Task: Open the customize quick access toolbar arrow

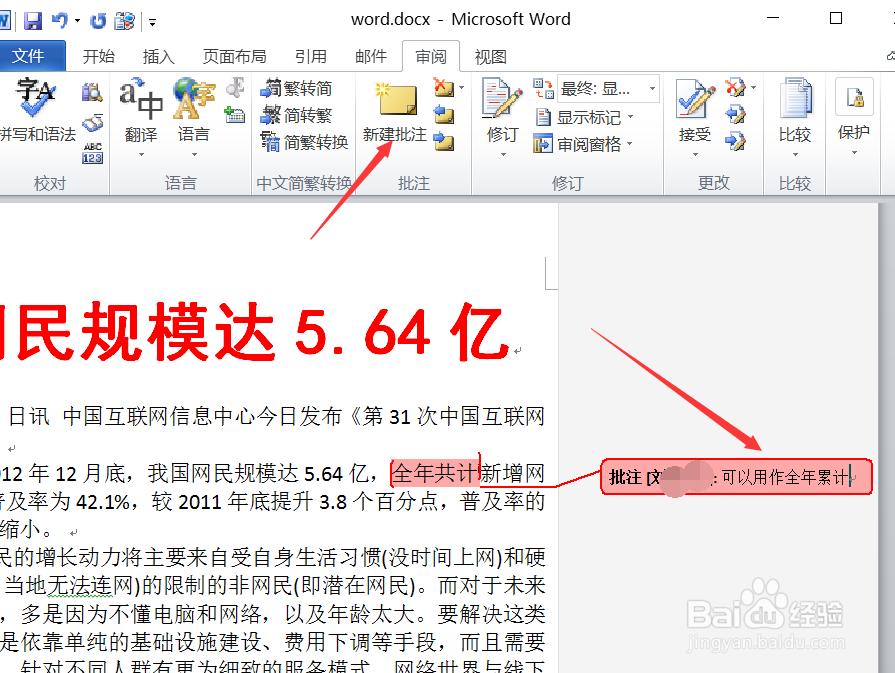Action: 152,22
